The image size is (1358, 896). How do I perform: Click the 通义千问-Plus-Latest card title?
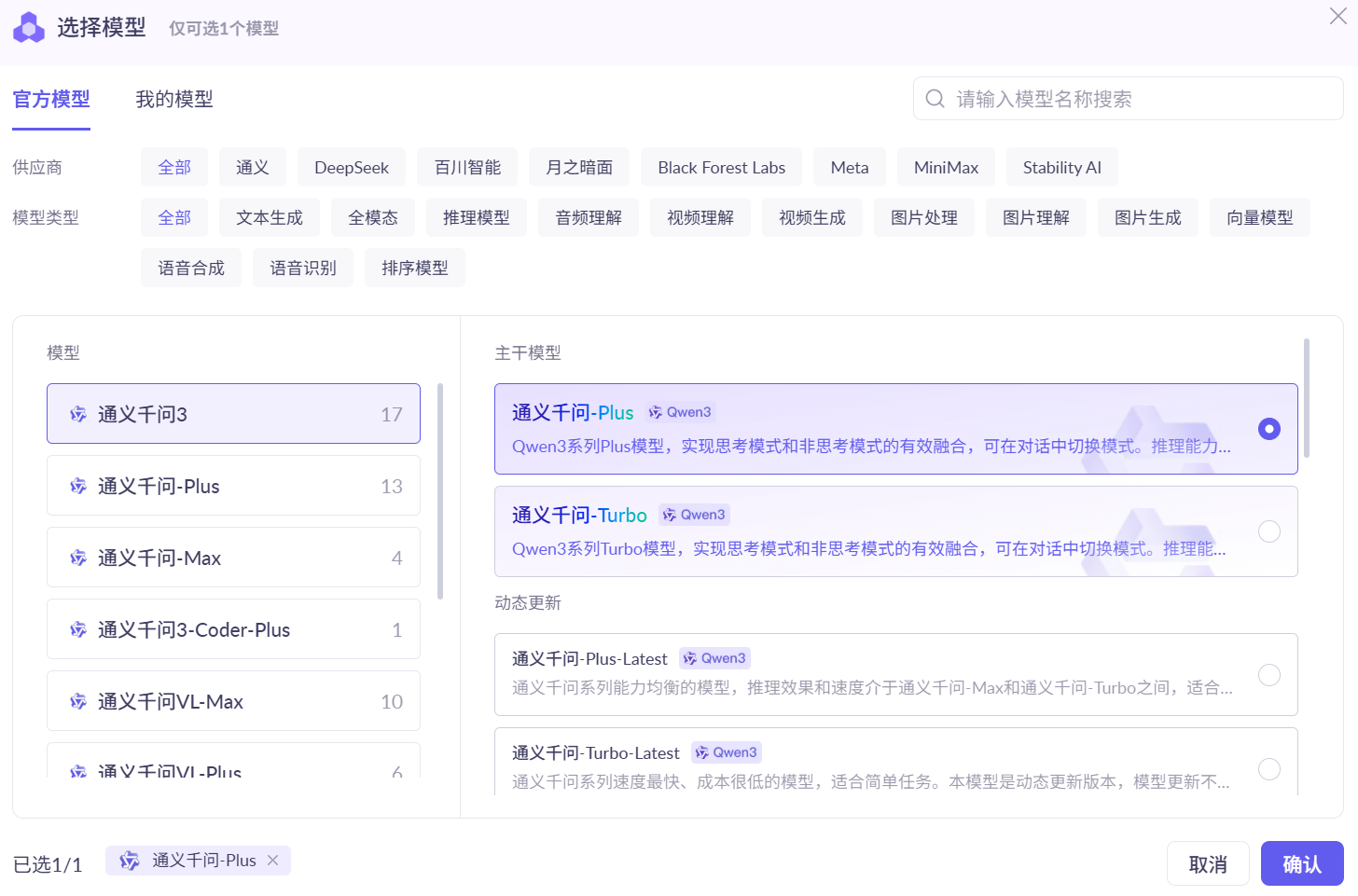(589, 659)
